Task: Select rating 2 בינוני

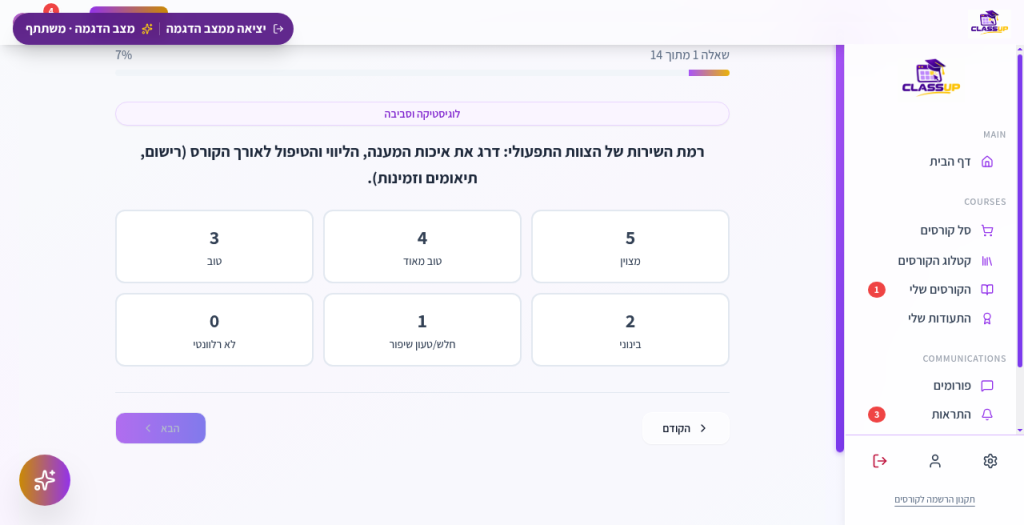Action: click(x=630, y=330)
